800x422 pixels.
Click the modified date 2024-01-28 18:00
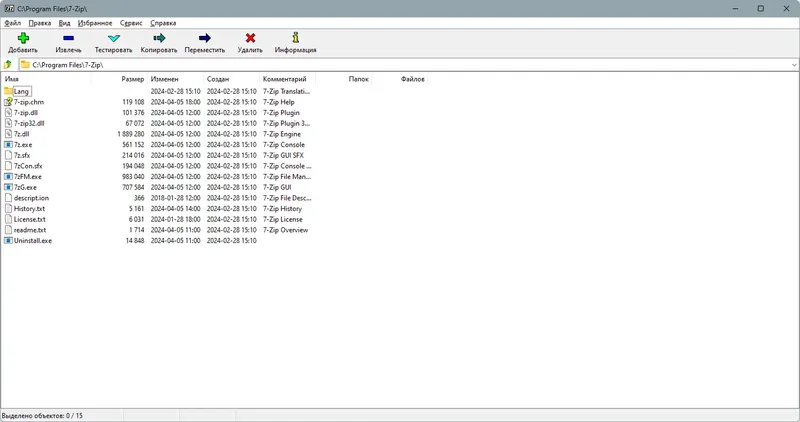pos(176,219)
